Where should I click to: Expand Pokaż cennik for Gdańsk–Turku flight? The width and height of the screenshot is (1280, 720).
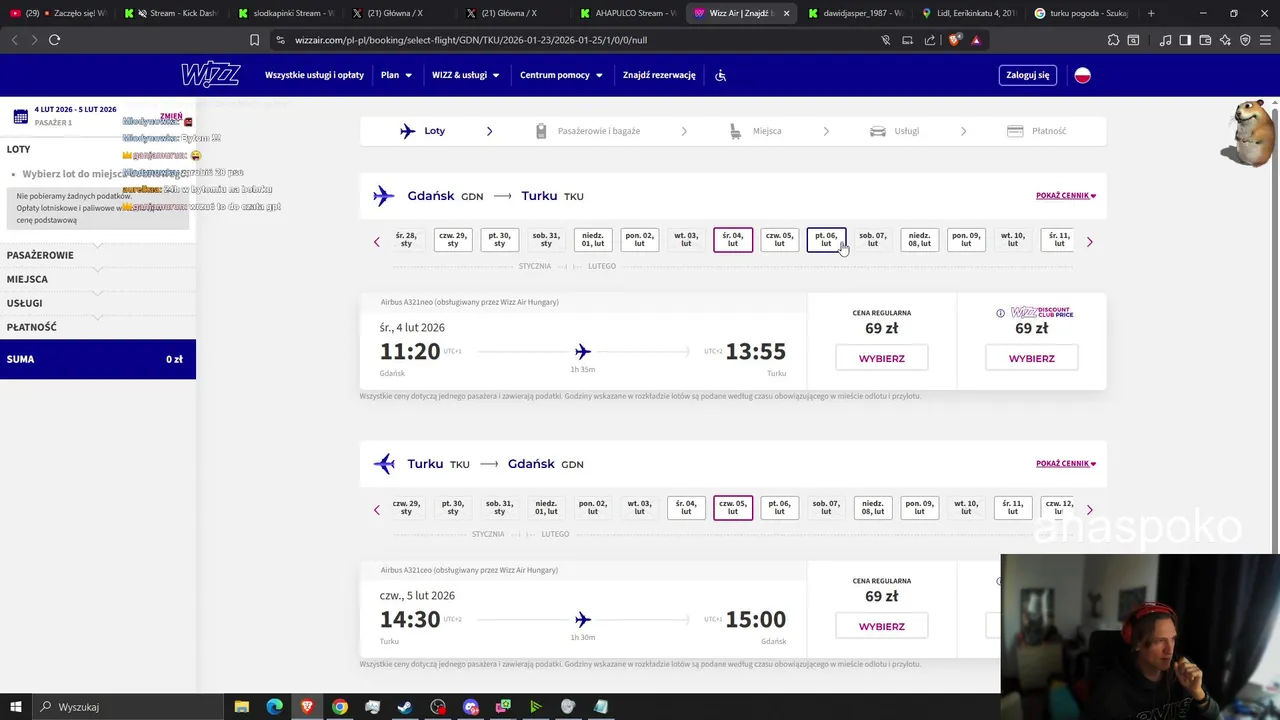(x=1066, y=196)
